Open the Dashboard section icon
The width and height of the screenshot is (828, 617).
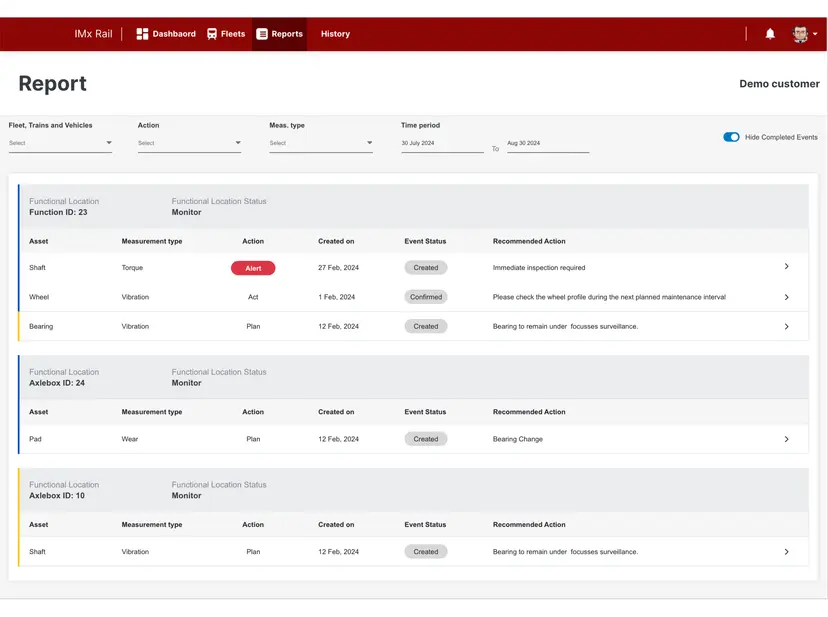141,33
